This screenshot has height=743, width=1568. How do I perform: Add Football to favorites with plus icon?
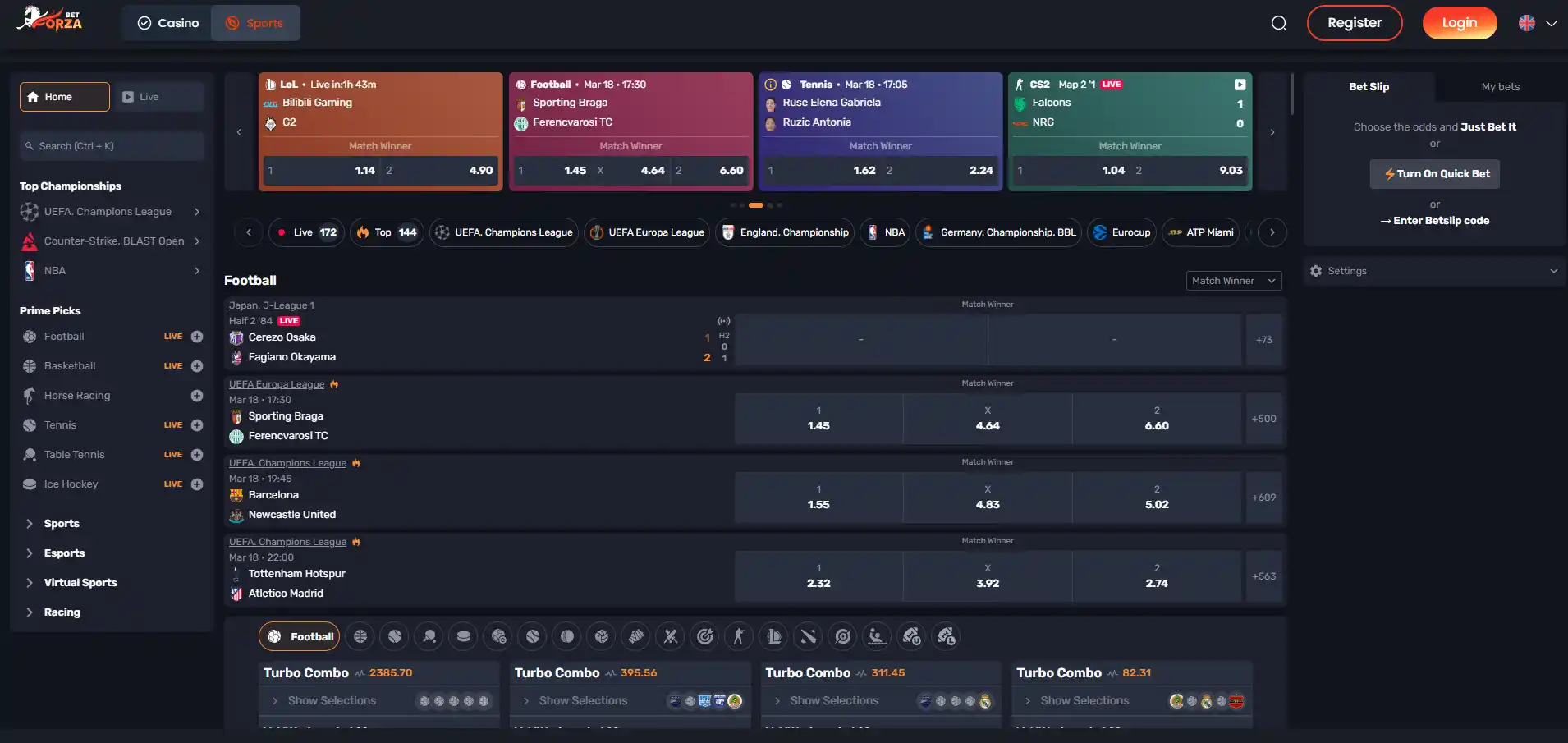(x=197, y=337)
